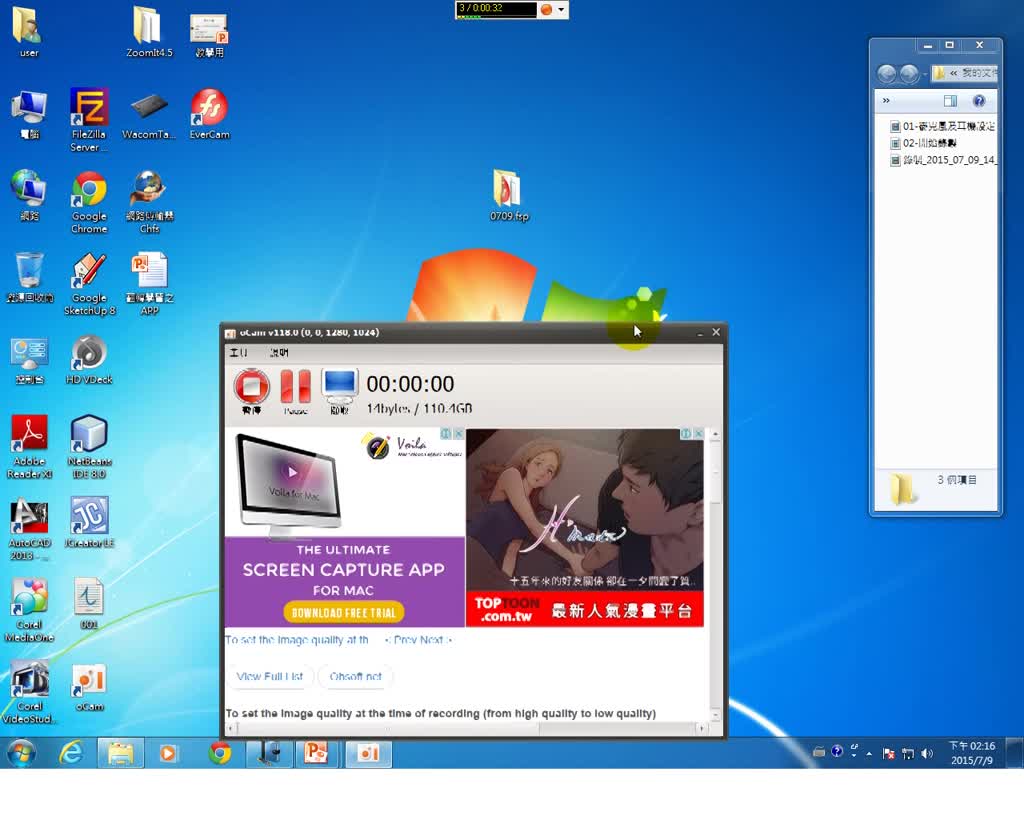1024x820 pixels.
Task: Expand the Explorer address bar path chevron
Action: (x=954, y=73)
